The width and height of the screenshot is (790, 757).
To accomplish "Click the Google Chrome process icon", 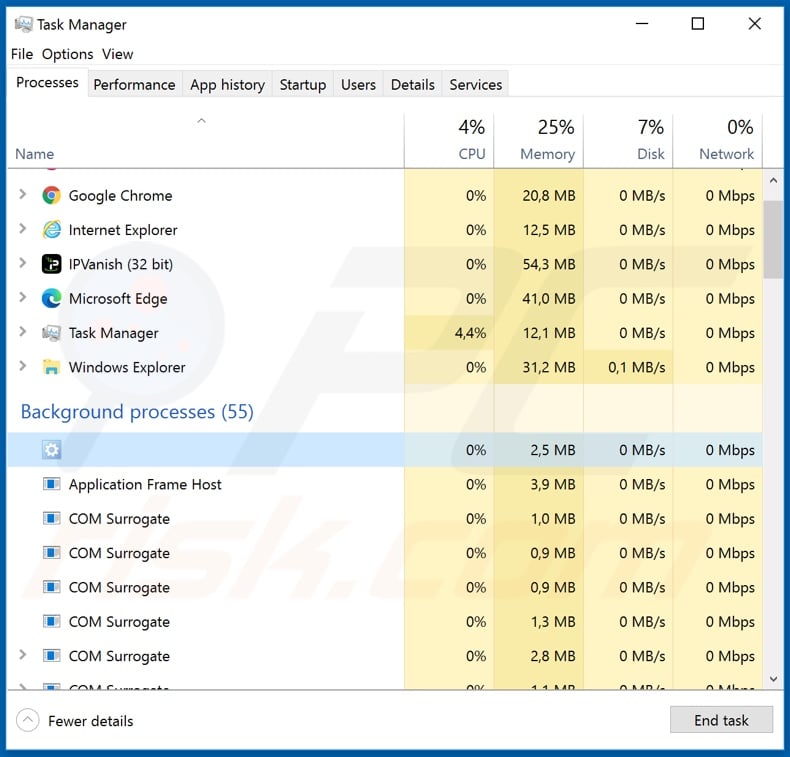I will (51, 195).
